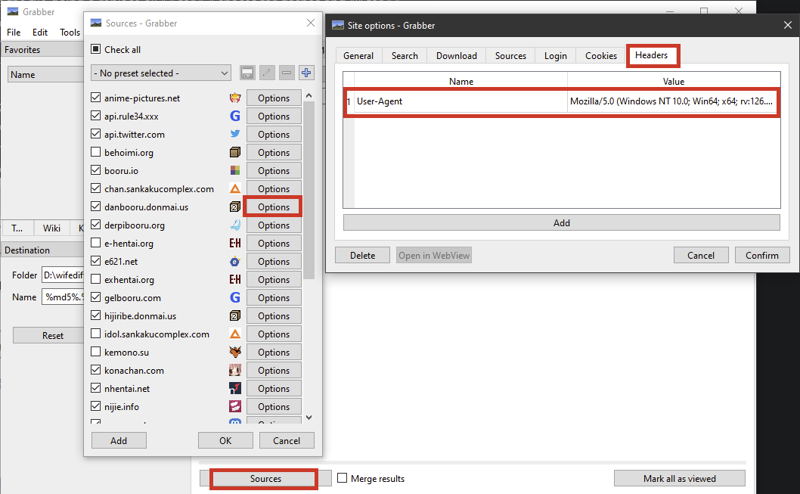Click the nijie.info site icon
The width and height of the screenshot is (800, 494).
pos(235,407)
